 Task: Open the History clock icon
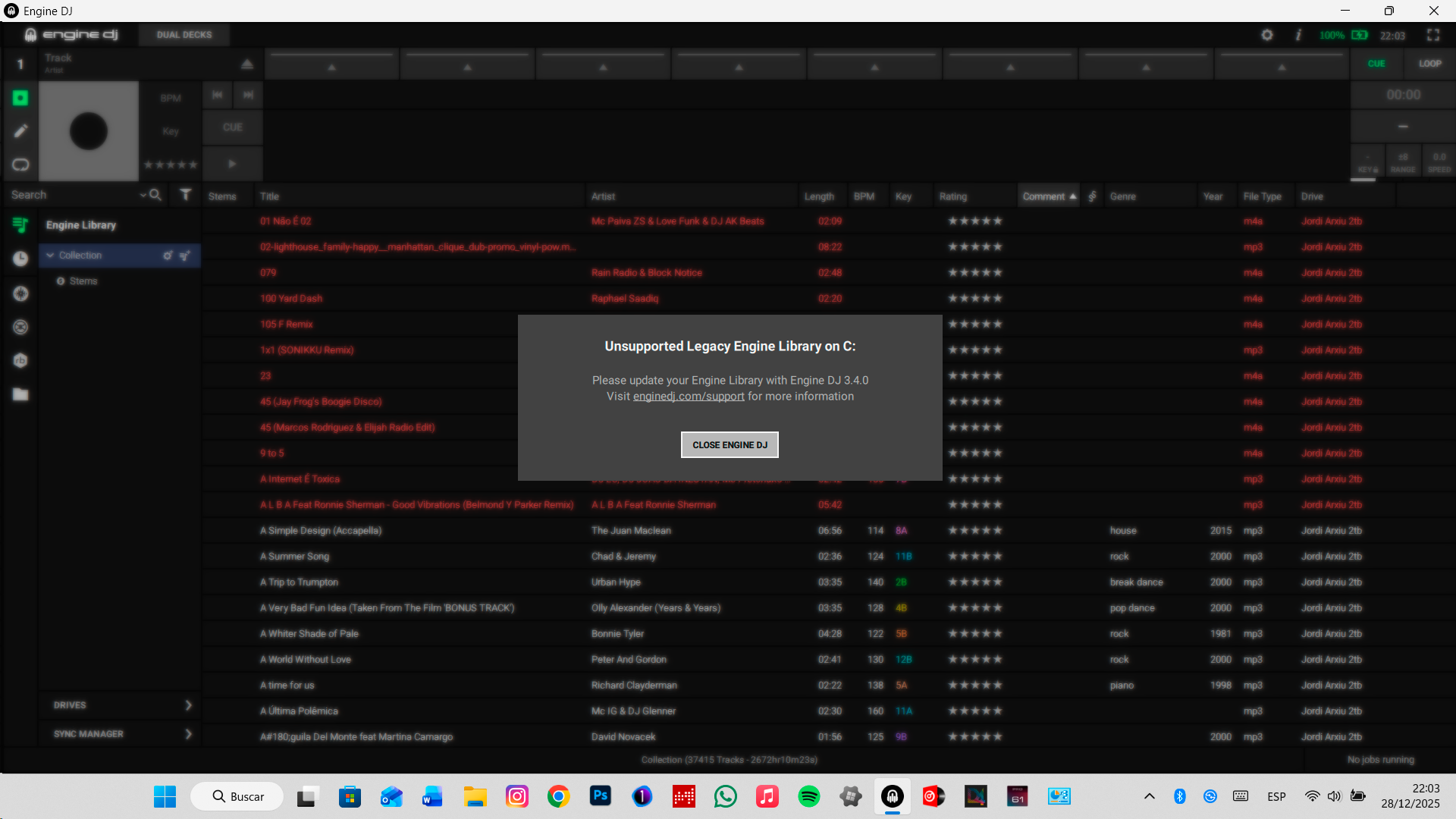(x=20, y=259)
